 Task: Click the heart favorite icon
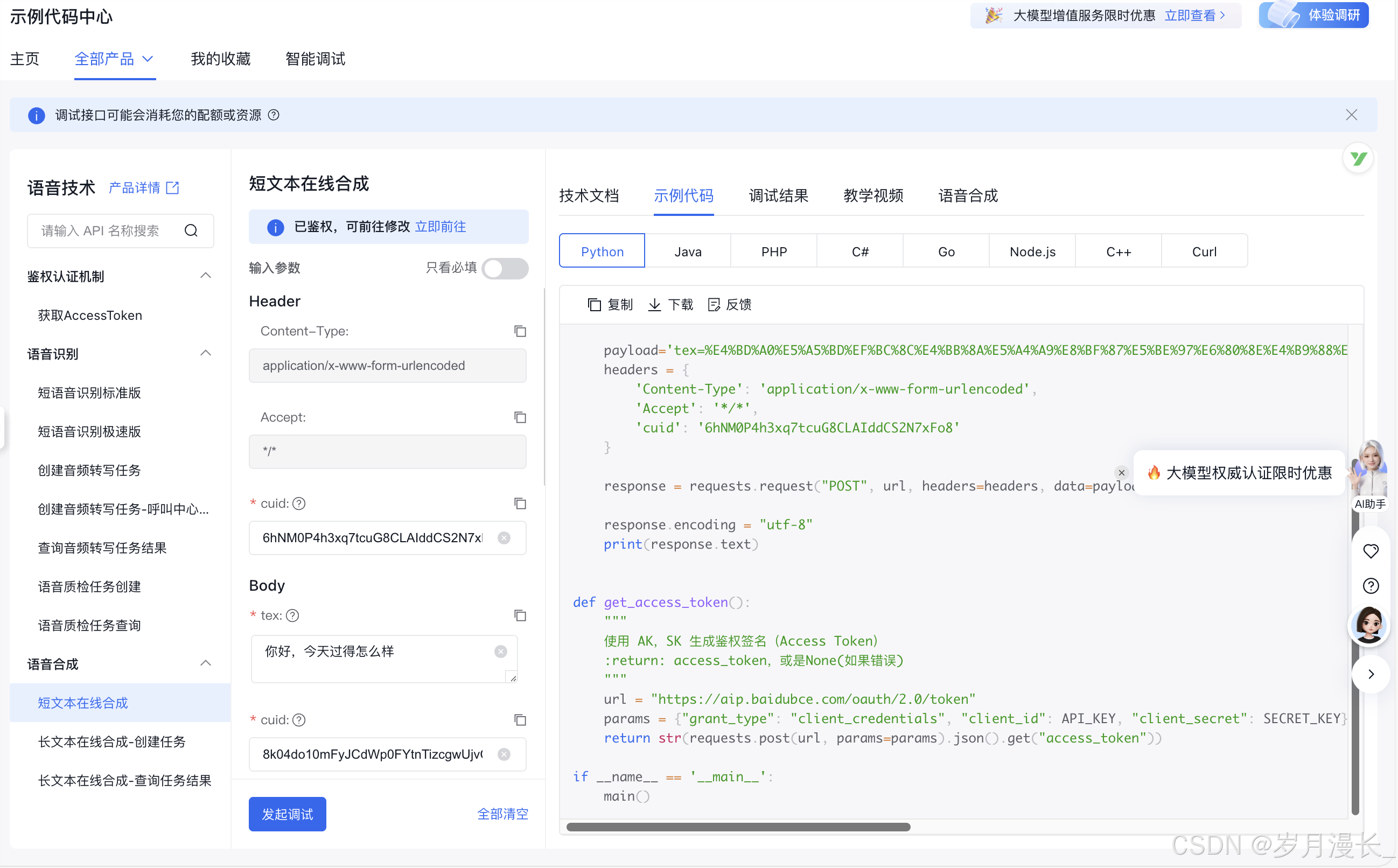pos(1371,551)
